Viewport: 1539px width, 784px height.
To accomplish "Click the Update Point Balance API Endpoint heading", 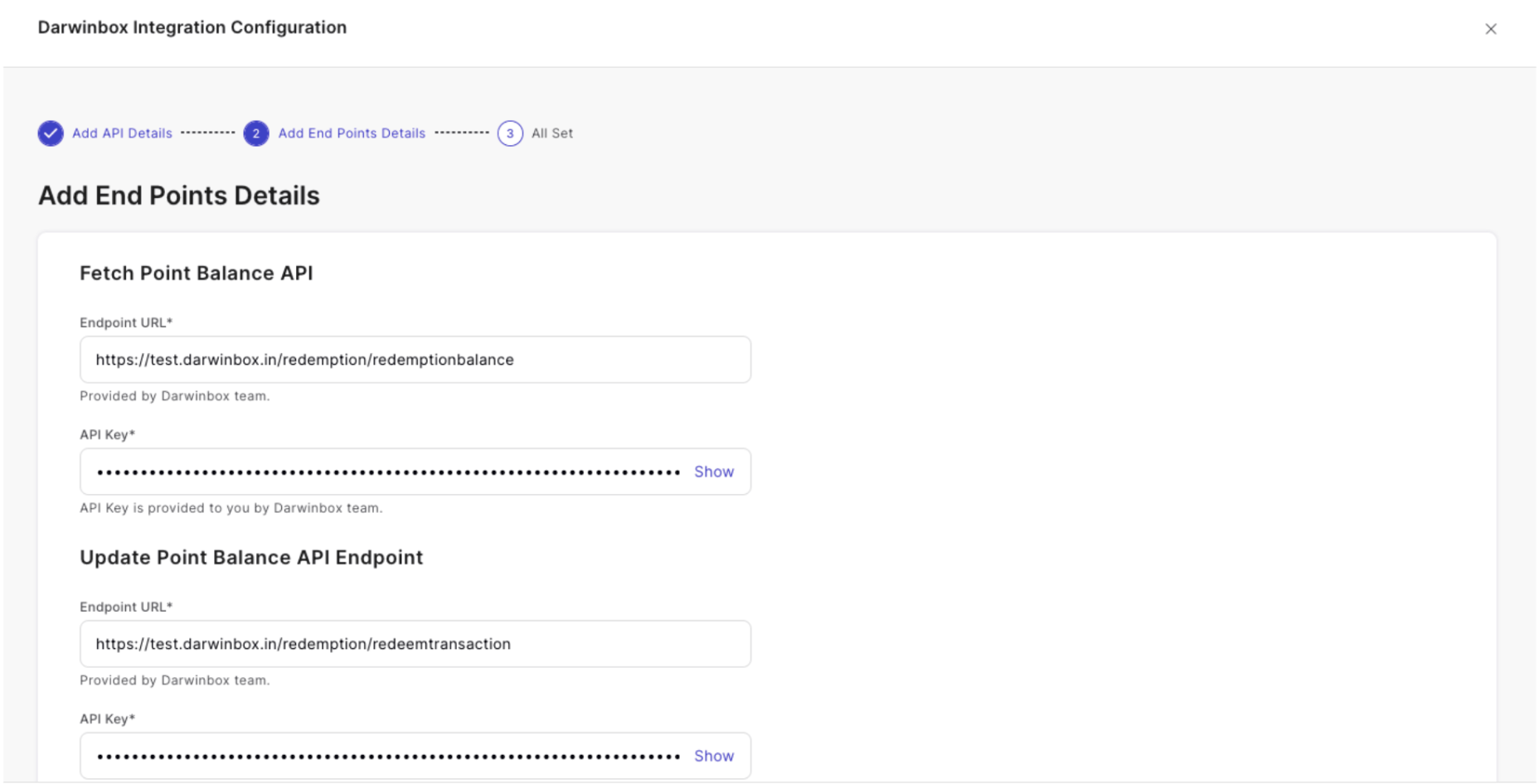I will coord(251,558).
